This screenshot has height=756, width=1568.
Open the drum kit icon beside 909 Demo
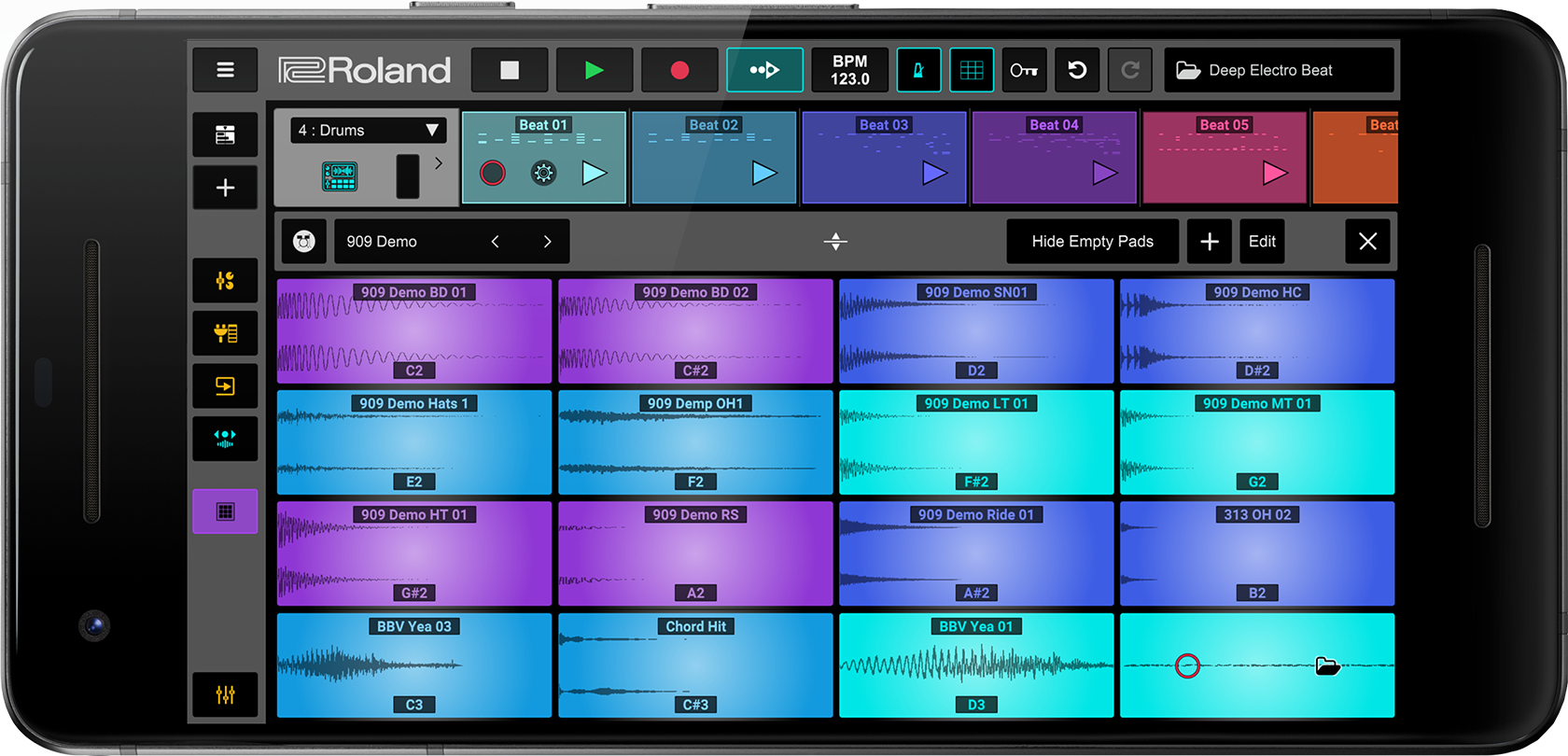304,242
